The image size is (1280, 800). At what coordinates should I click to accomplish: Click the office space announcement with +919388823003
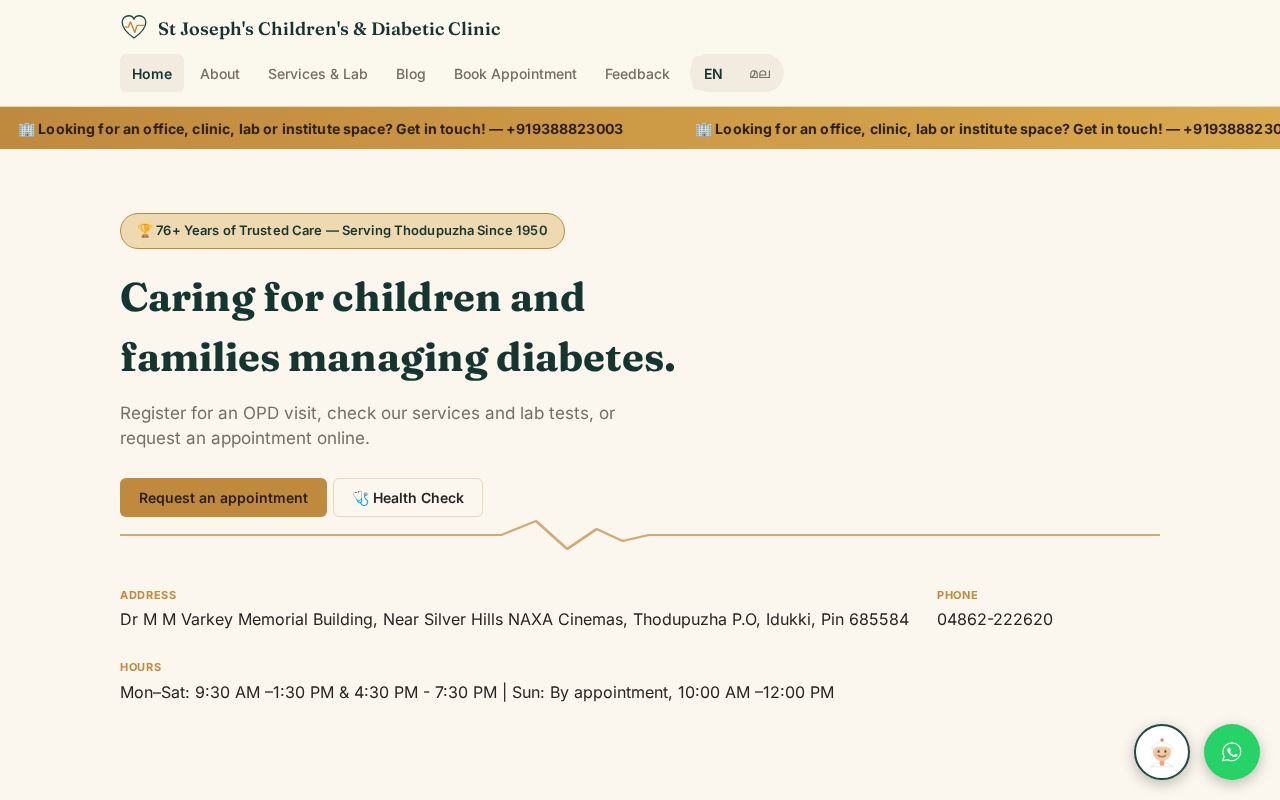[x=321, y=129]
